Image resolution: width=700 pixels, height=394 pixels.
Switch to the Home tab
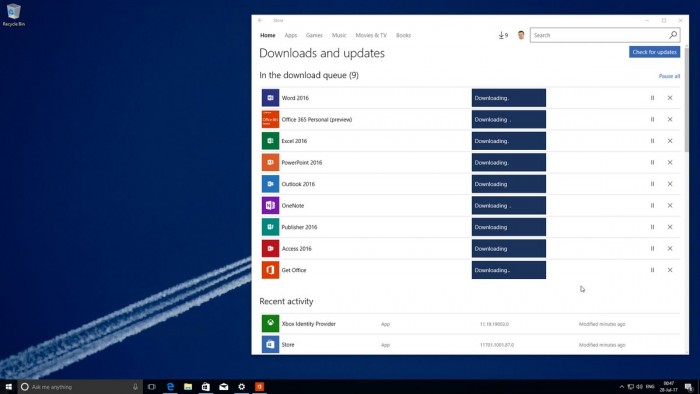[x=268, y=35]
